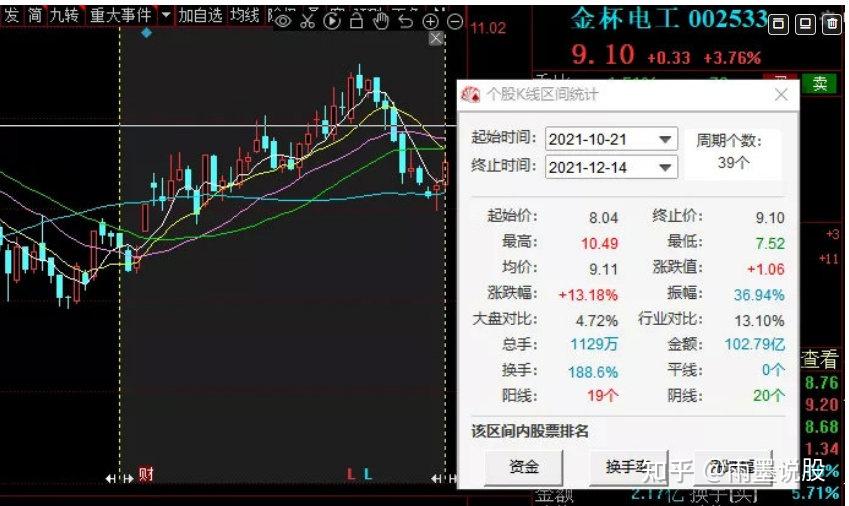This screenshot has width=849, height=506.
Task: Open the start date 2021-10-21 dropdown arrow
Action: pos(665,139)
